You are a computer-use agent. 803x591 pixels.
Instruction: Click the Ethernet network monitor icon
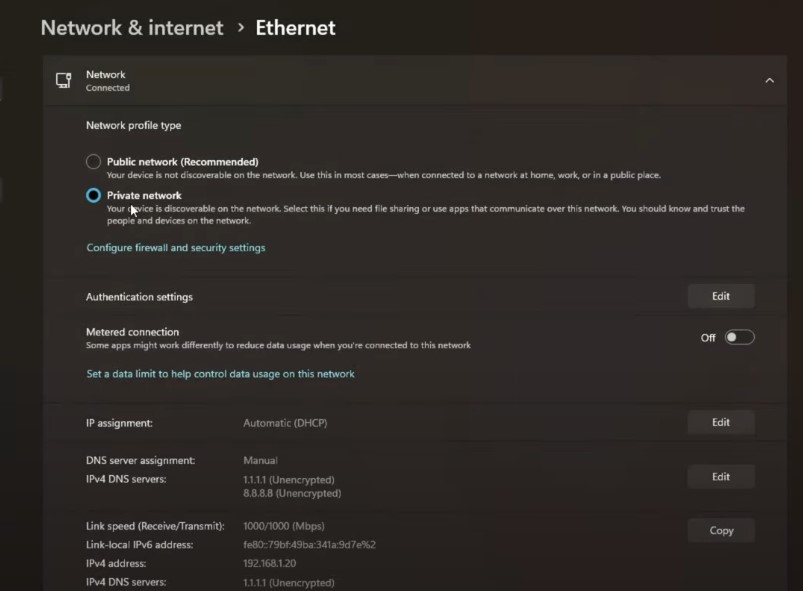coord(64,80)
